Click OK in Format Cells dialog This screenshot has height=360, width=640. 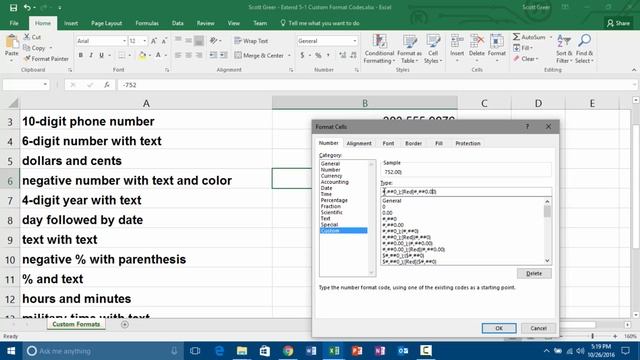499,328
